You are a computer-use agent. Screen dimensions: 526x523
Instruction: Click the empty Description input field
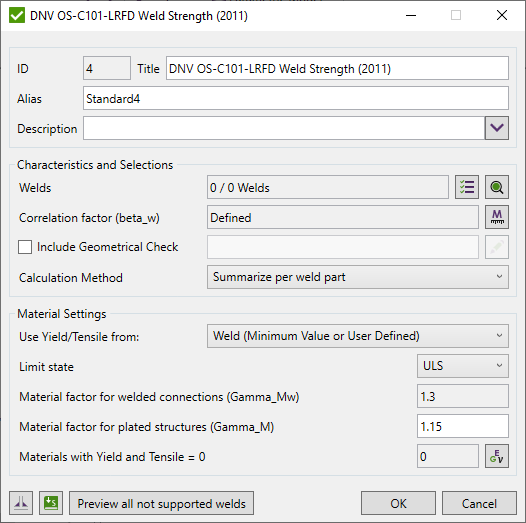[284, 128]
